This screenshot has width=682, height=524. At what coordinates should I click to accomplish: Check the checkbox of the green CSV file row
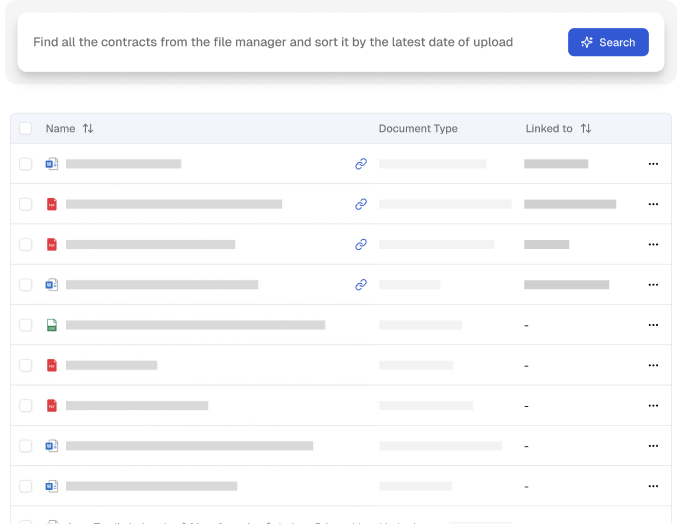[x=26, y=325]
